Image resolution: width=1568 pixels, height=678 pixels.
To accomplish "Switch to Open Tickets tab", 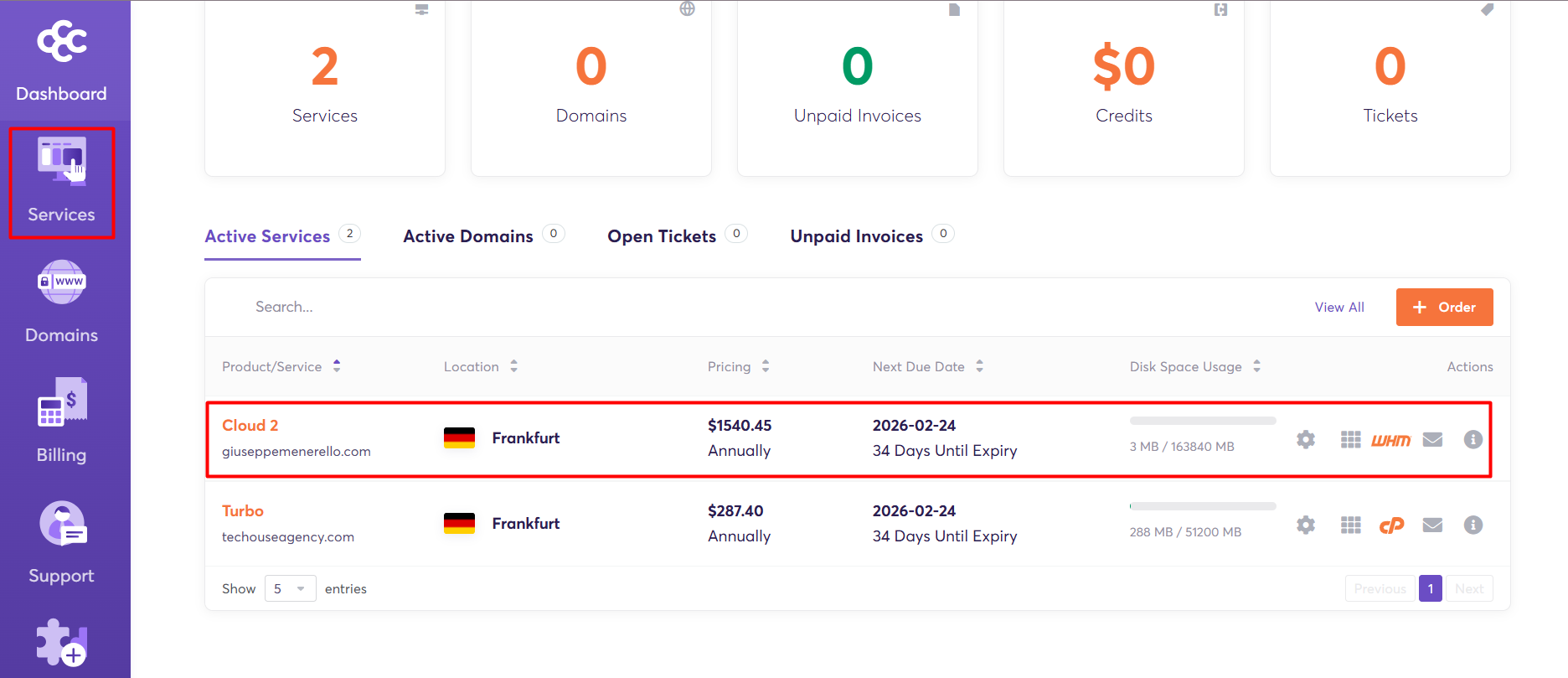I will [677, 236].
